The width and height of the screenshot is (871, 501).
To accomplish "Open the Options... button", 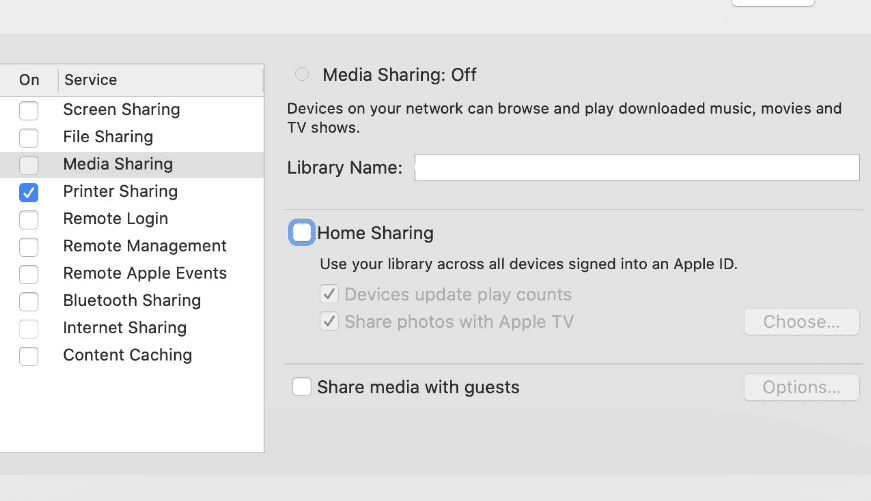I will click(801, 387).
